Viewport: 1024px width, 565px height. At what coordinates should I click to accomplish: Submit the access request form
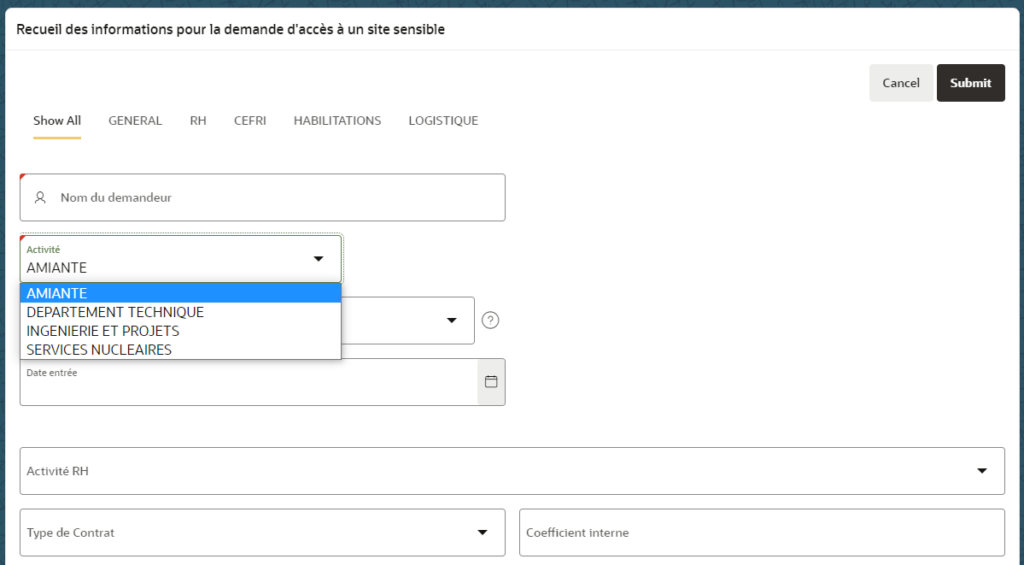tap(970, 83)
